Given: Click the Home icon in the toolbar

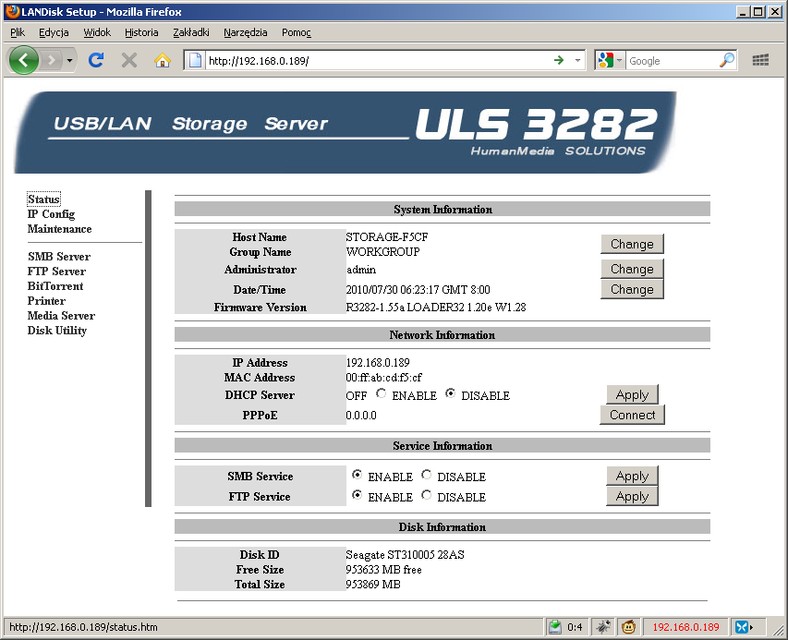Looking at the screenshot, I should point(162,60).
